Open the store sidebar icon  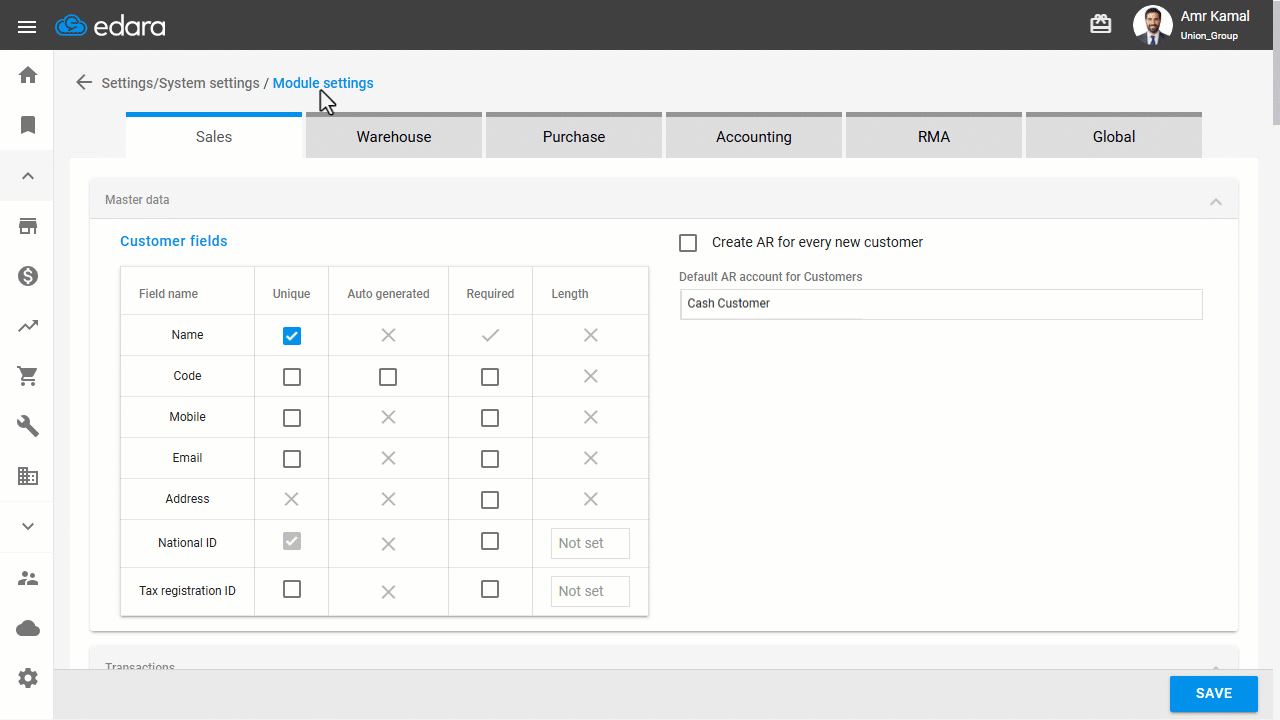click(28, 226)
